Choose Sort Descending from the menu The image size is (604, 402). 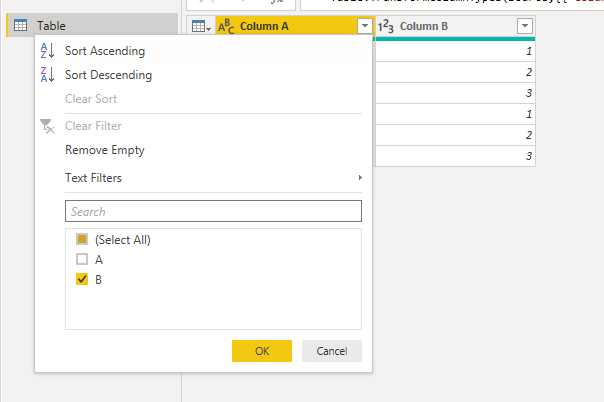tap(108, 75)
